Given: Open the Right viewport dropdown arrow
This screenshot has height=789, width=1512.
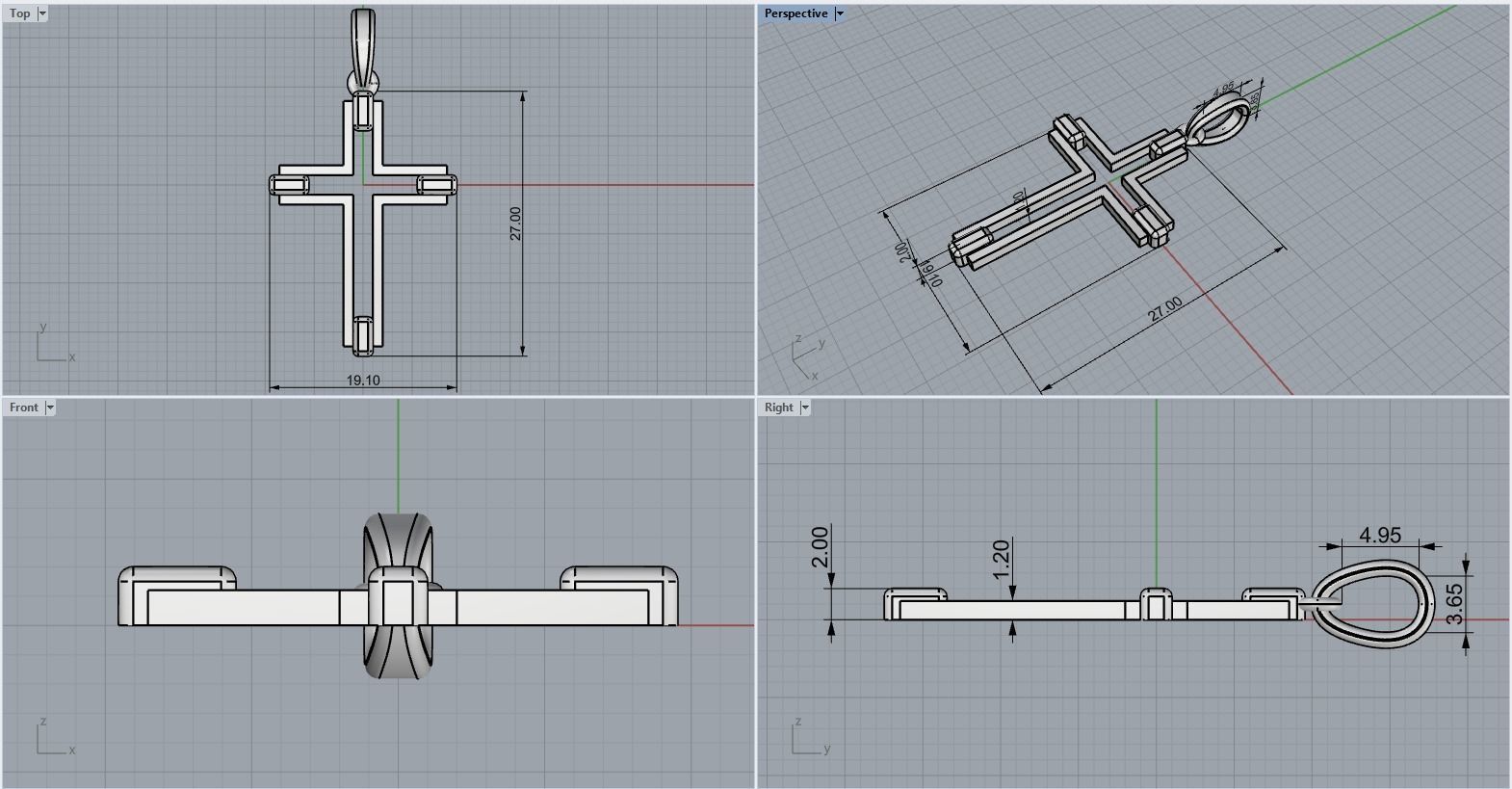Looking at the screenshot, I should tap(805, 408).
